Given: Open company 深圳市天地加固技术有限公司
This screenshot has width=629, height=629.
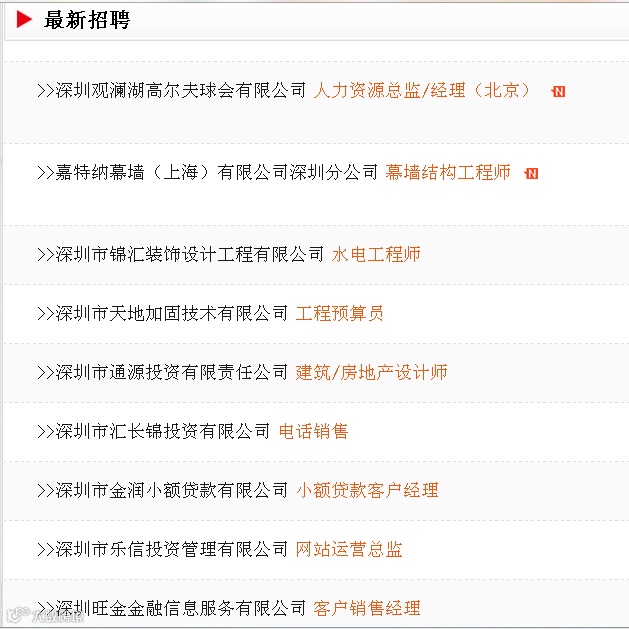Looking at the screenshot, I should [172, 313].
